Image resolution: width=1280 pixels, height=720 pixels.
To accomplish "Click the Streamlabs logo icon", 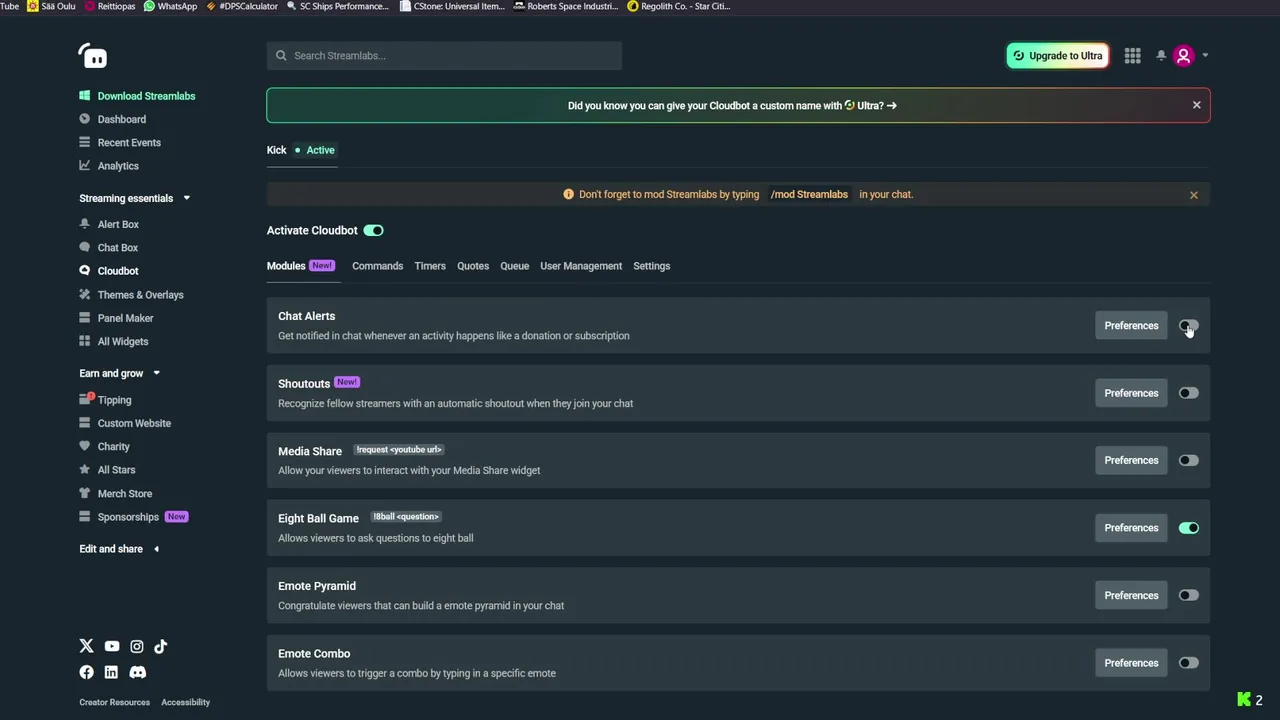I will [x=93, y=56].
